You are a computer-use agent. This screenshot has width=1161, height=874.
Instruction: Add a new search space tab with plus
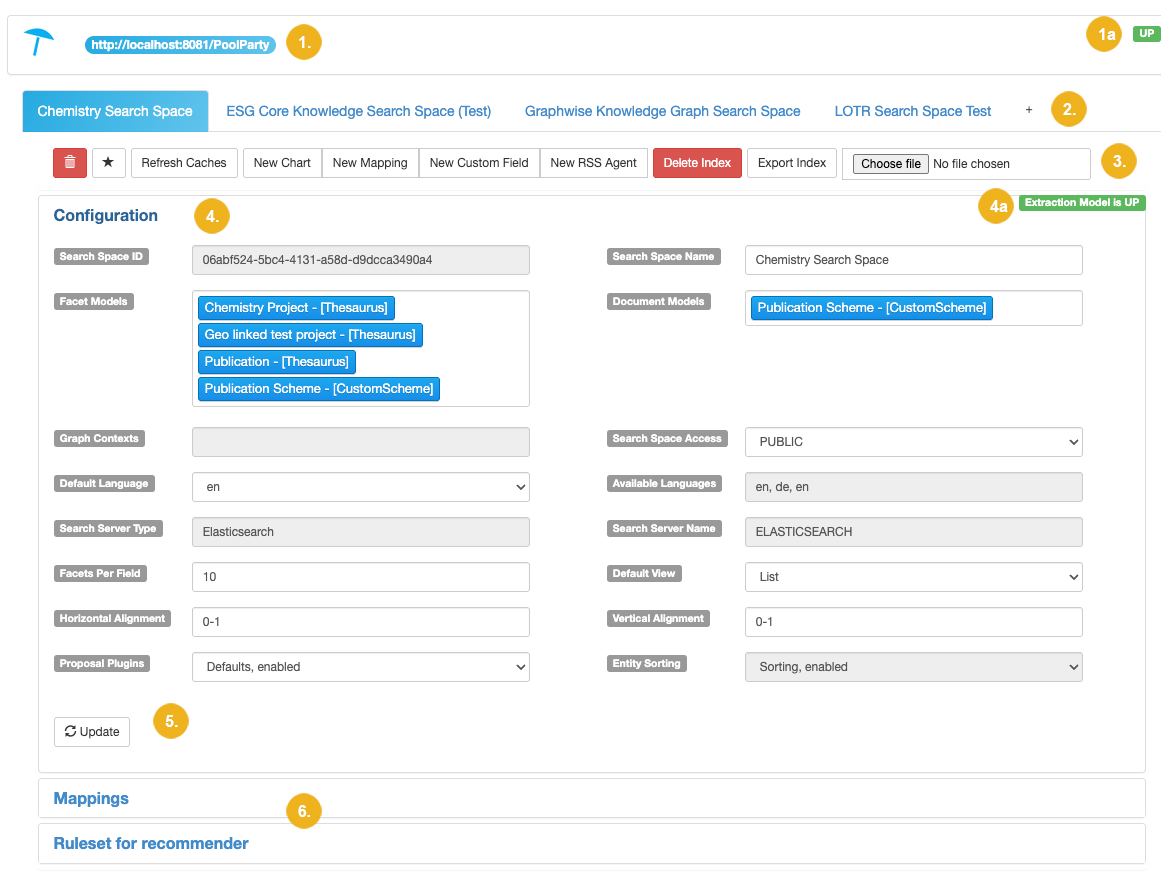coord(1029,111)
